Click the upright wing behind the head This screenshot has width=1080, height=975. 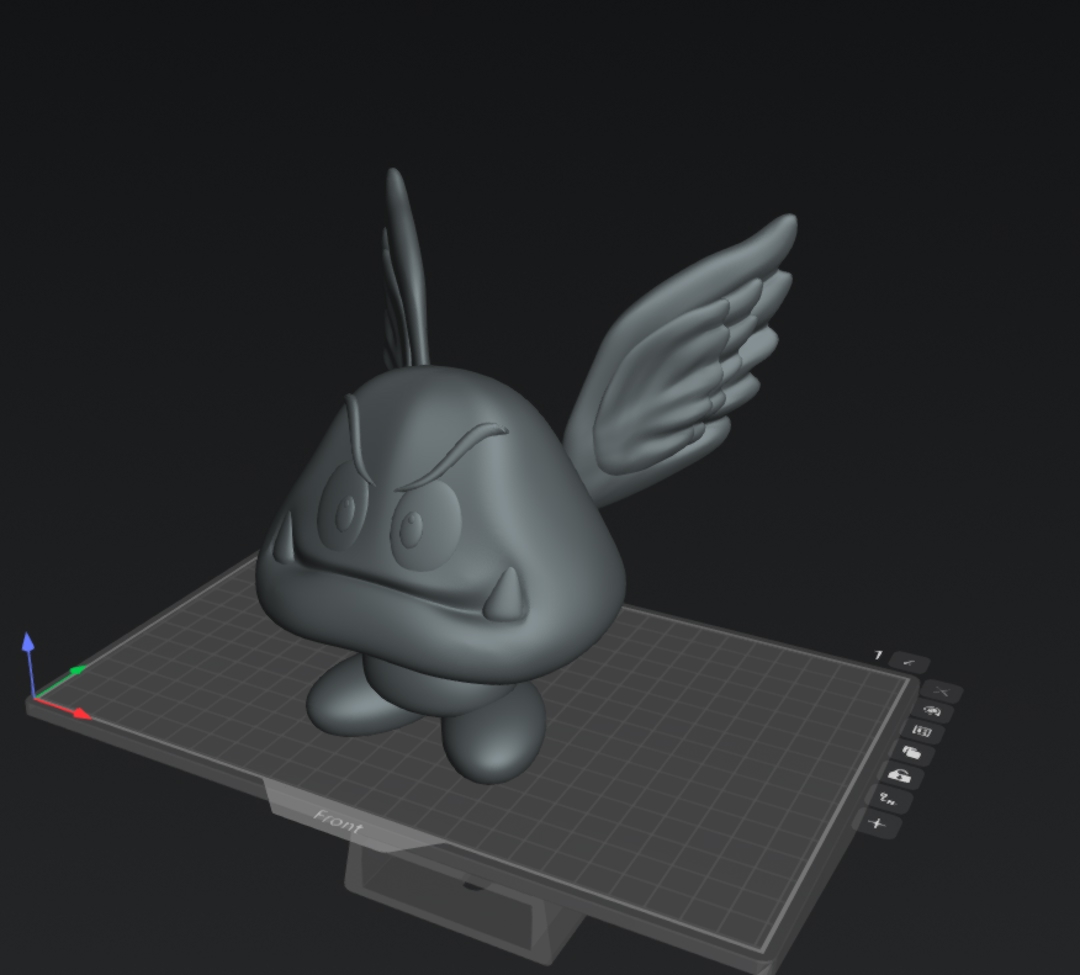point(405,270)
